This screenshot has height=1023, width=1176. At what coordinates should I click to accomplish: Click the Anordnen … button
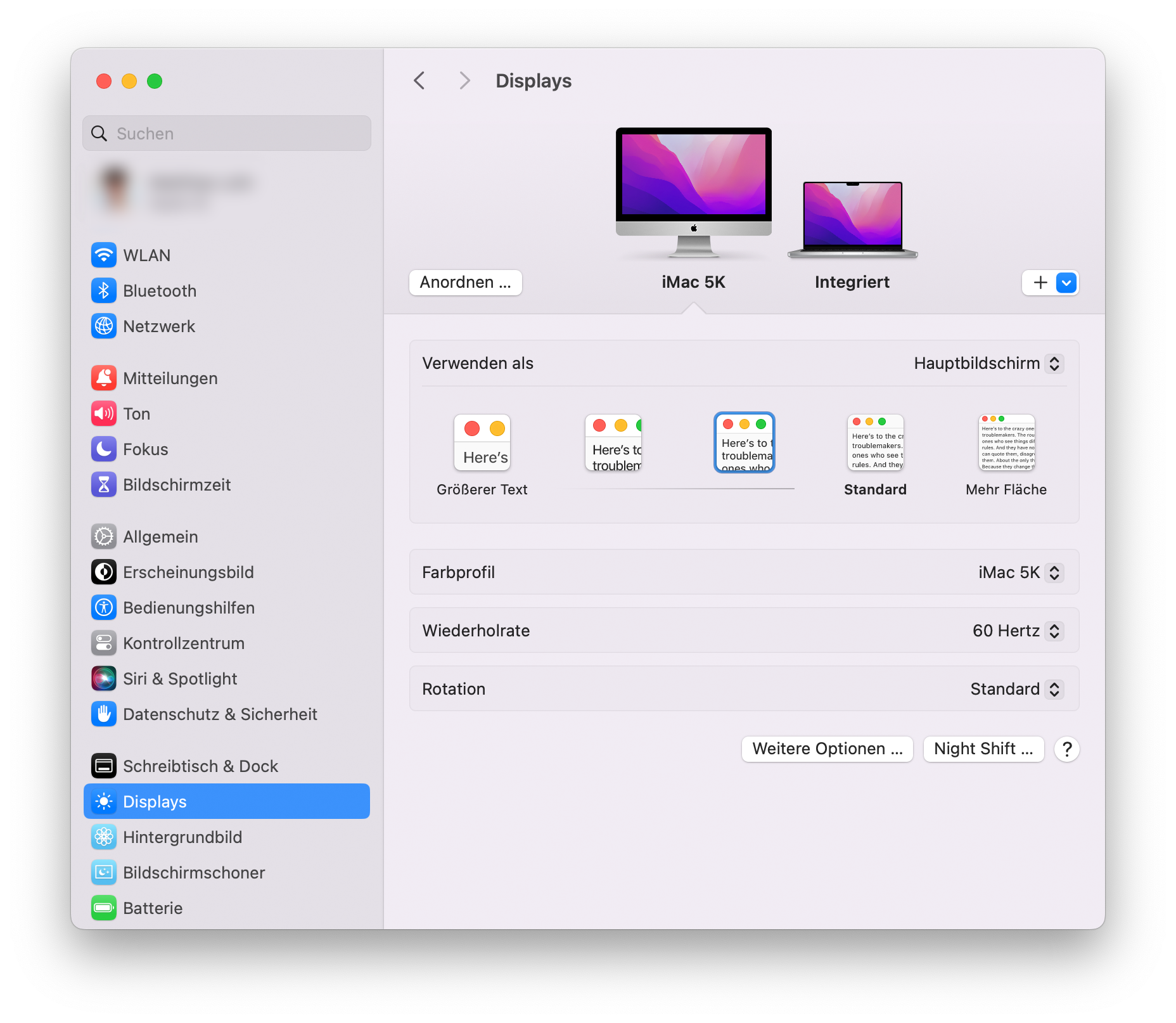[466, 283]
